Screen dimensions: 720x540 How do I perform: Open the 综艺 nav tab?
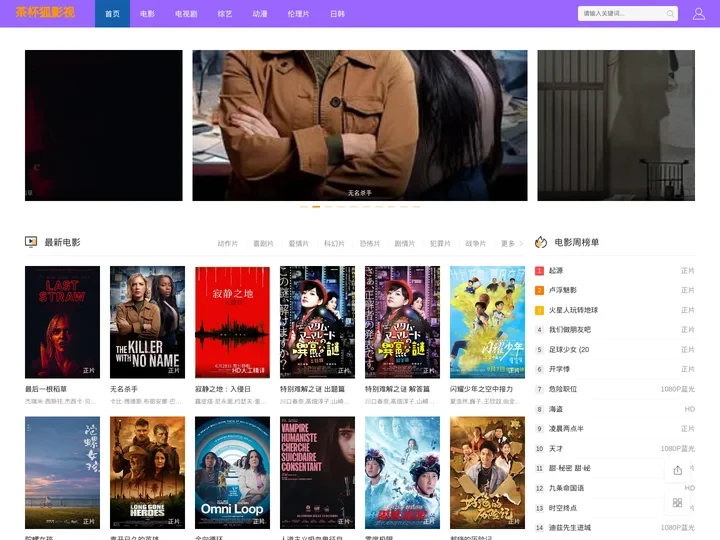coord(225,14)
